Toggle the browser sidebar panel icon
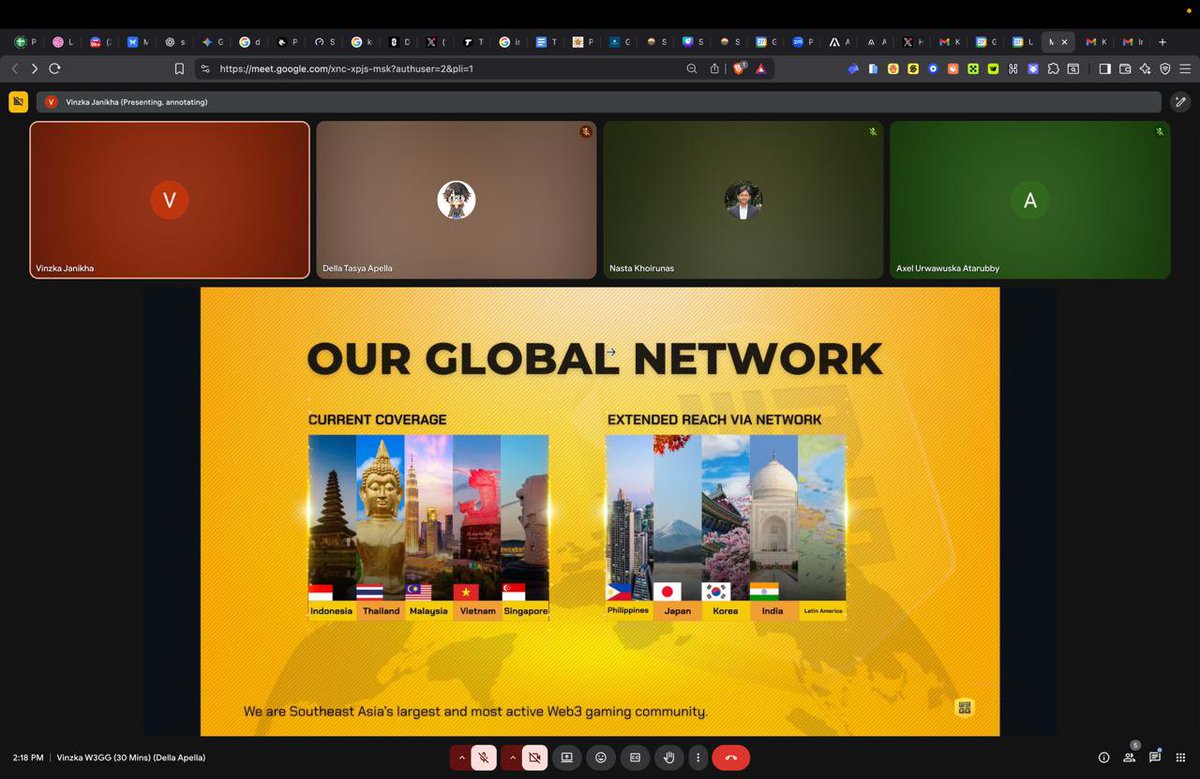The width and height of the screenshot is (1200, 779). point(1105,69)
